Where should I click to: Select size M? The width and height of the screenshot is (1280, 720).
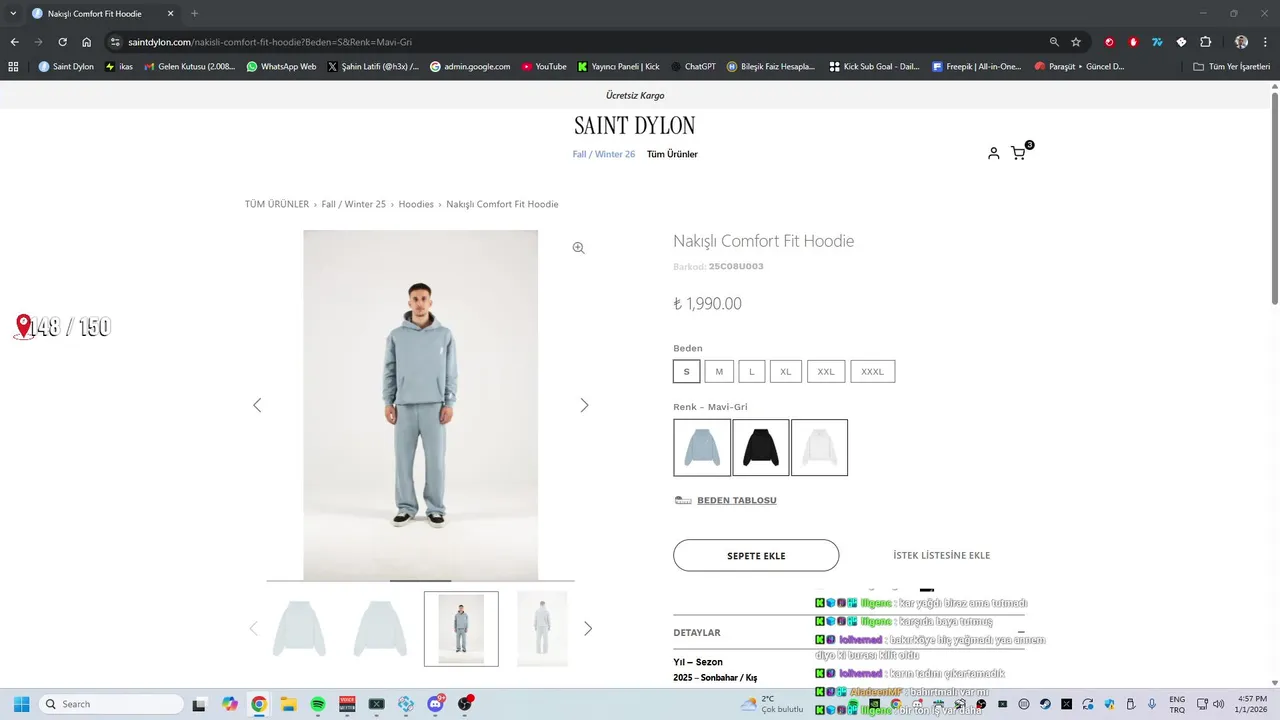tap(719, 371)
